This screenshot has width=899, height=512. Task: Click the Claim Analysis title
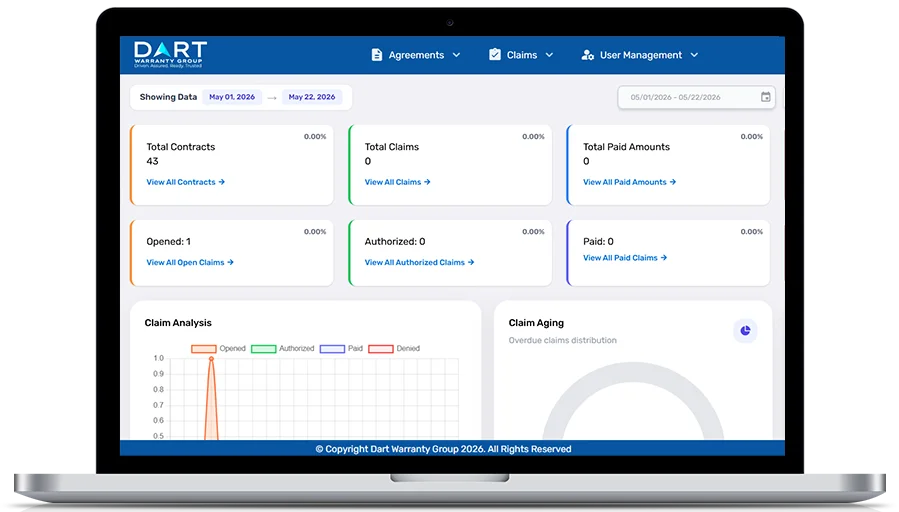[178, 323]
